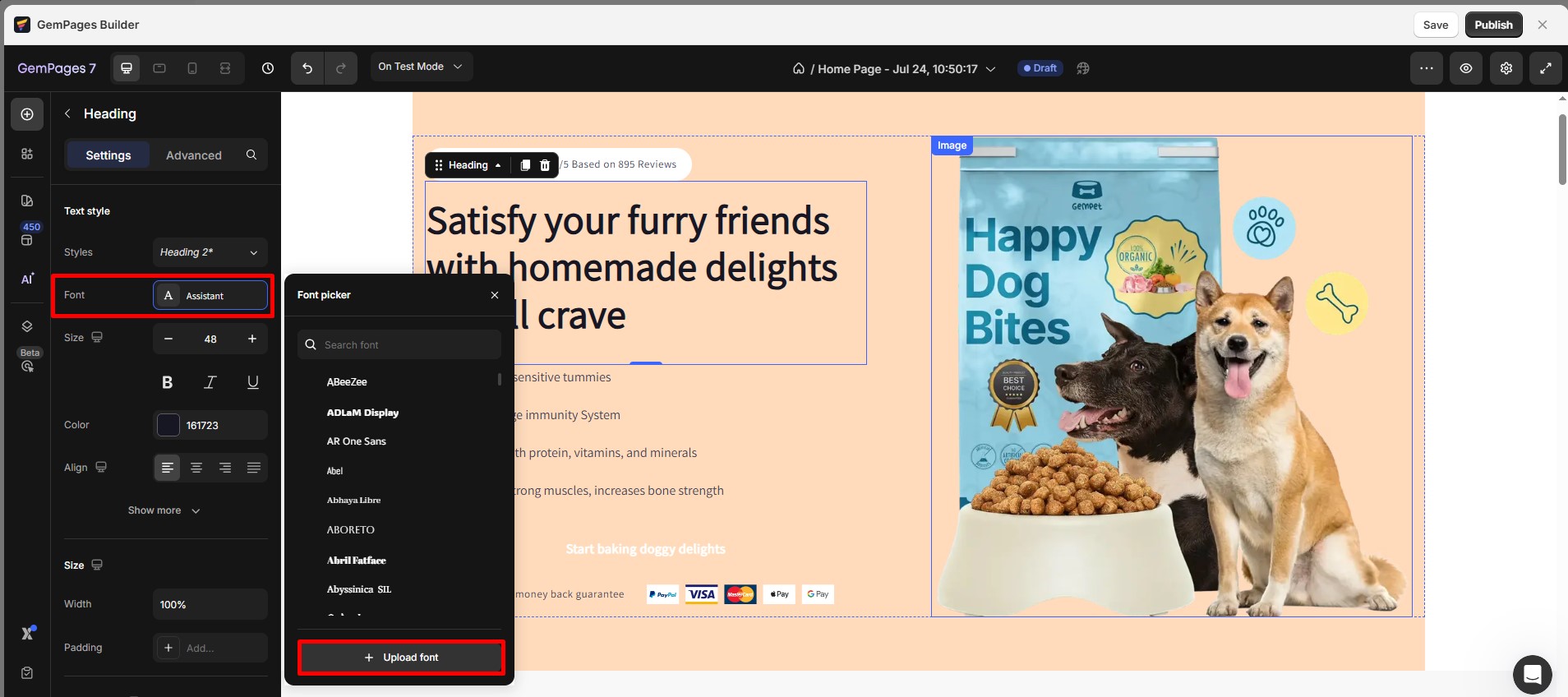
Task: Open the text color swatch 161723
Action: pos(168,425)
